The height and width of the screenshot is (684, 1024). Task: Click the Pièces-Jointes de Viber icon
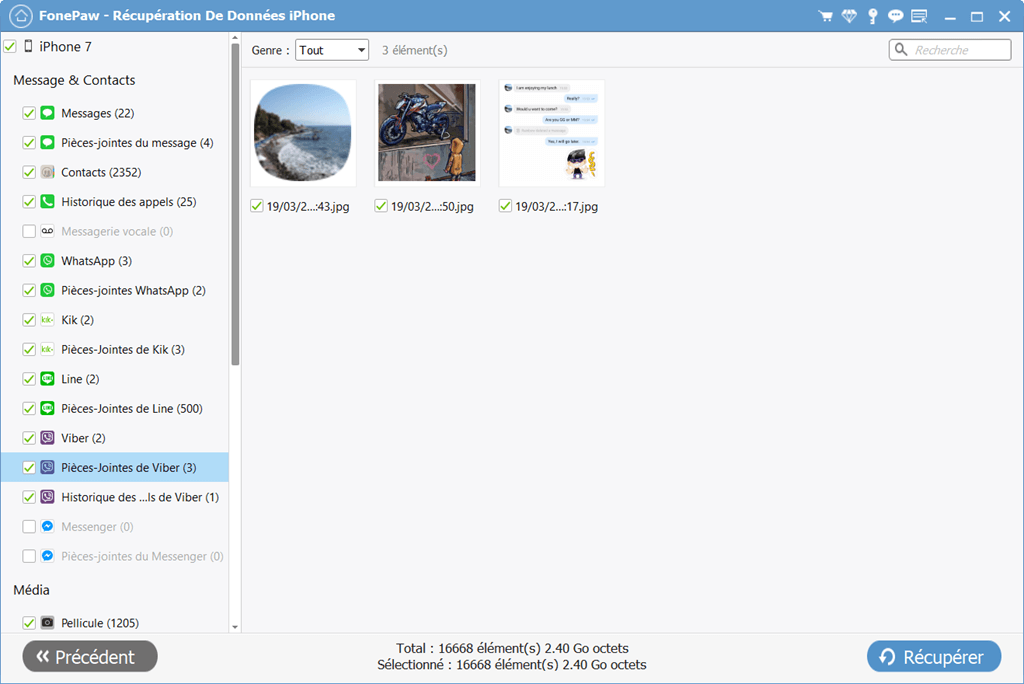[47, 467]
